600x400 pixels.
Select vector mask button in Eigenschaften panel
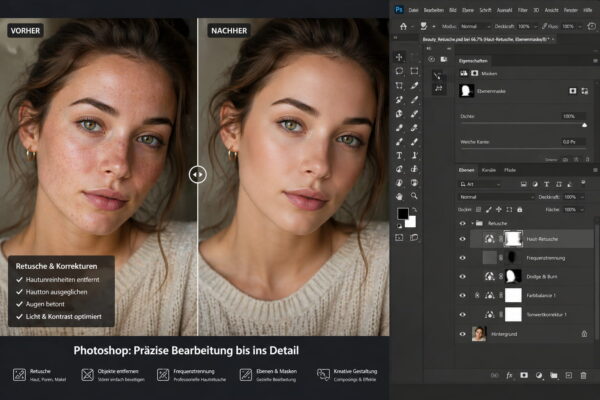pos(584,91)
